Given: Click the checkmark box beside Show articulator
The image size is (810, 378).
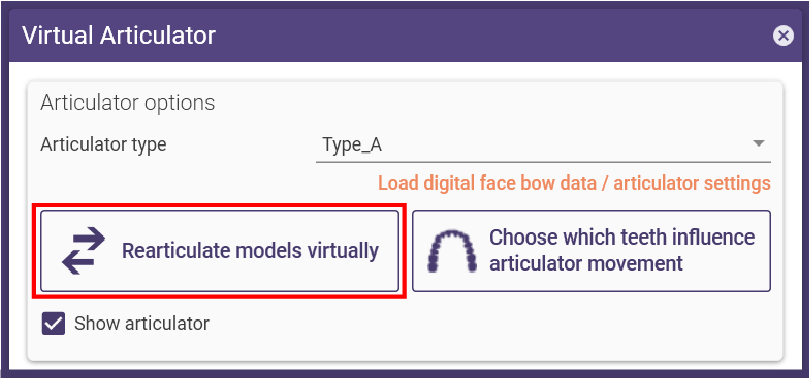Looking at the screenshot, I should coord(53,323).
